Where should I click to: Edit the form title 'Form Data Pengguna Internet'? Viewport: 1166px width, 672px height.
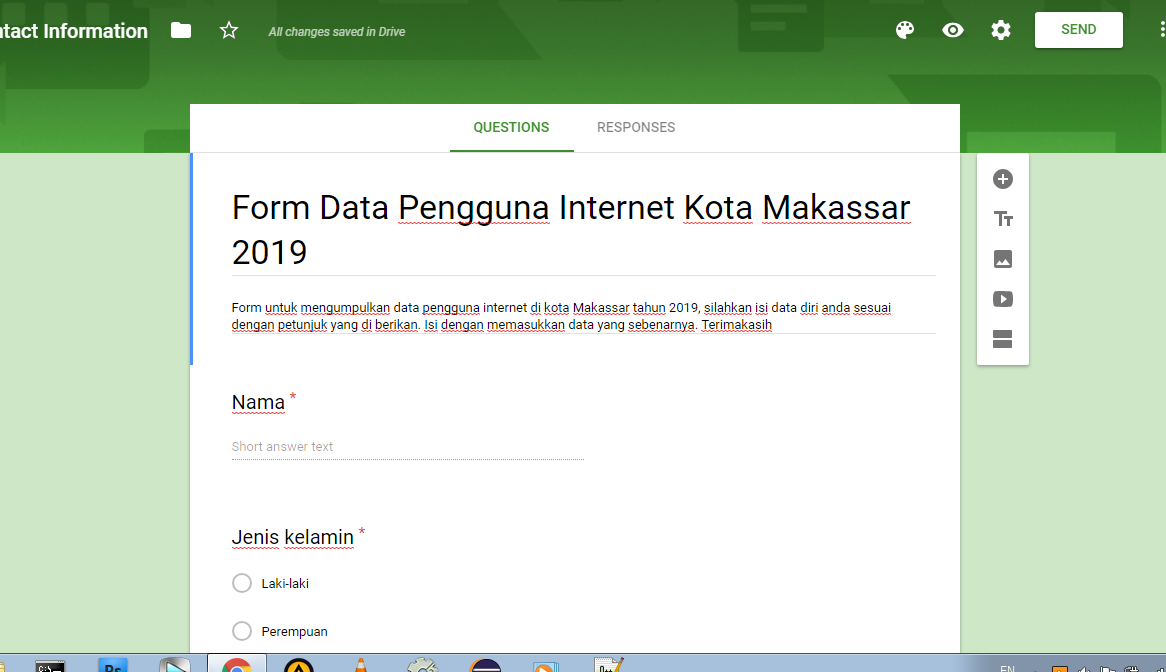[x=583, y=230]
